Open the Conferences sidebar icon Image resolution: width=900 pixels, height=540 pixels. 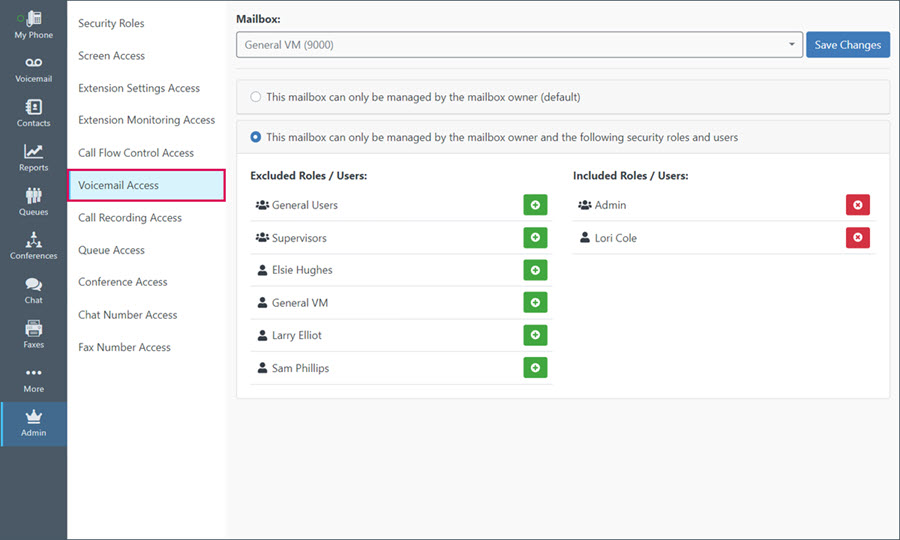33,239
